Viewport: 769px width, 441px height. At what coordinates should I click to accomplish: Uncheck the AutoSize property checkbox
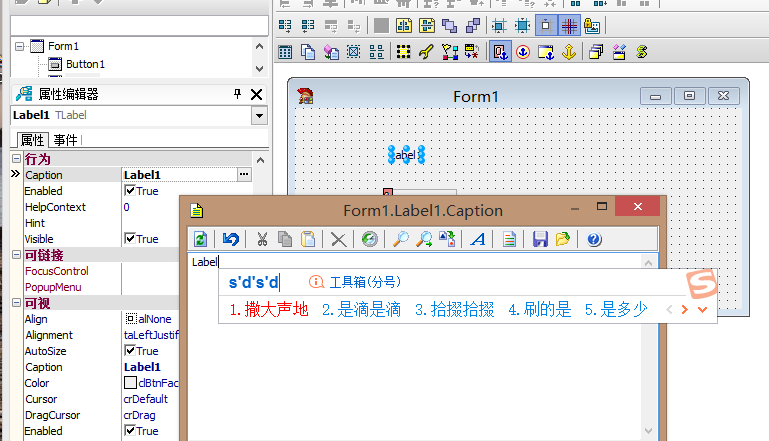click(130, 351)
